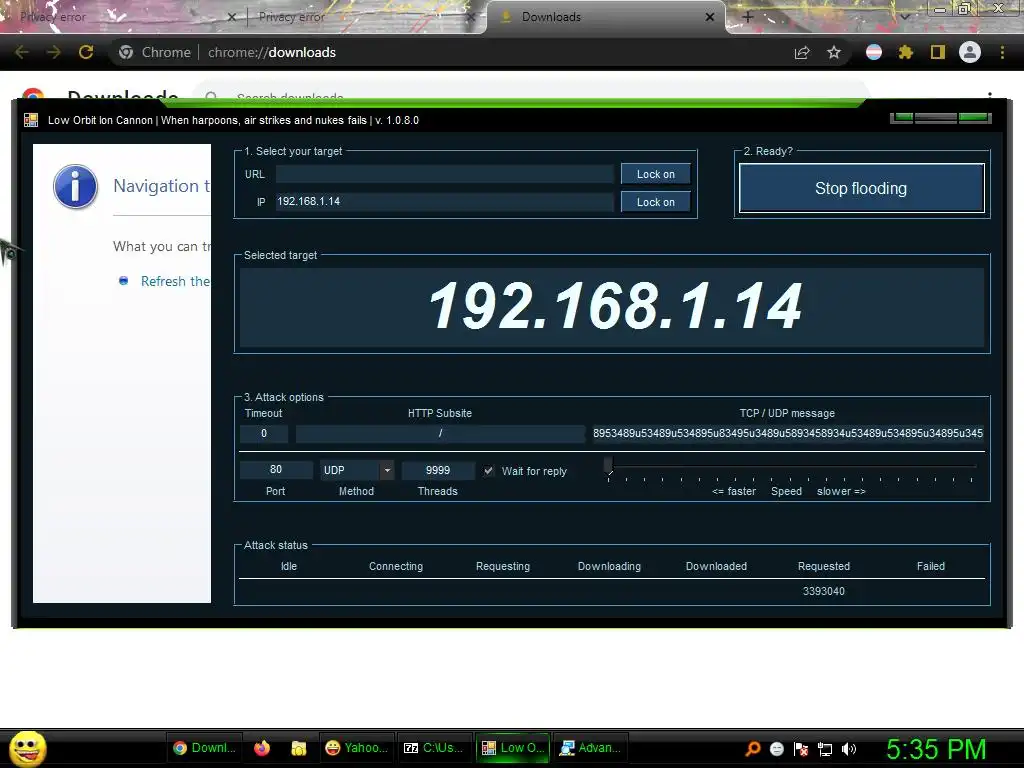Click the Failed column header

[931, 566]
